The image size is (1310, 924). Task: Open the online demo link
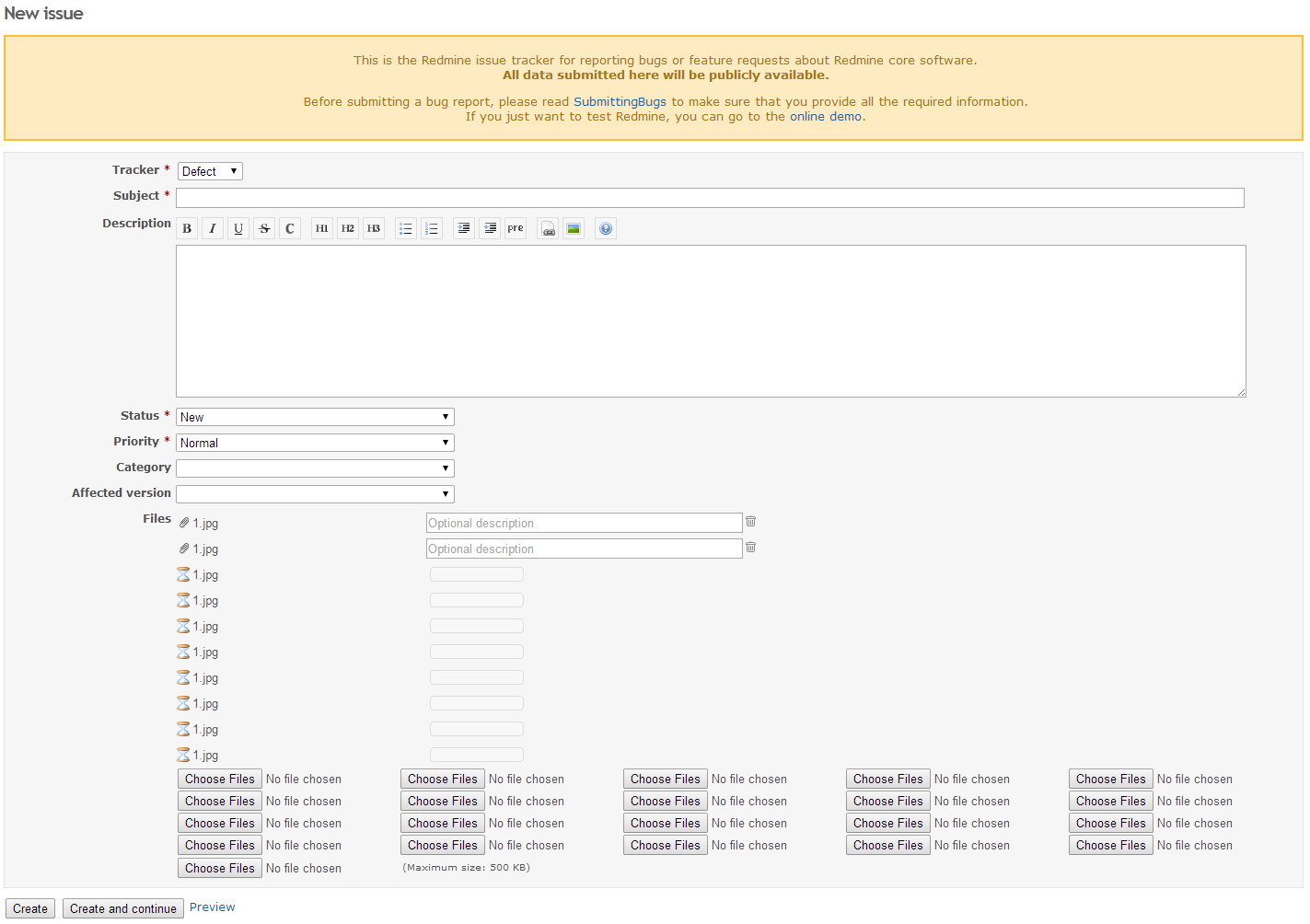(x=826, y=117)
